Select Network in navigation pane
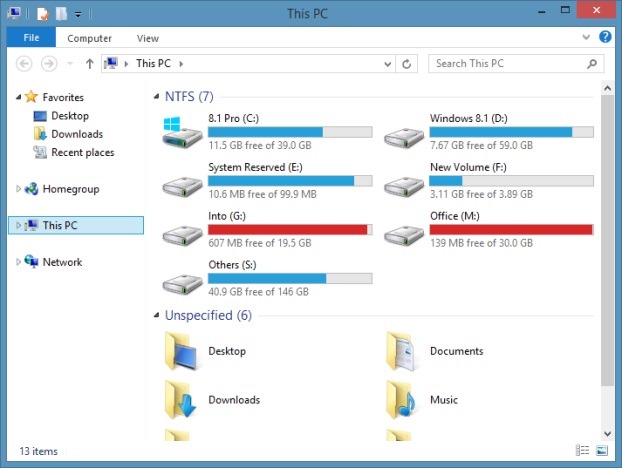Image resolution: width=622 pixels, height=468 pixels. pyautogui.click(x=62, y=262)
